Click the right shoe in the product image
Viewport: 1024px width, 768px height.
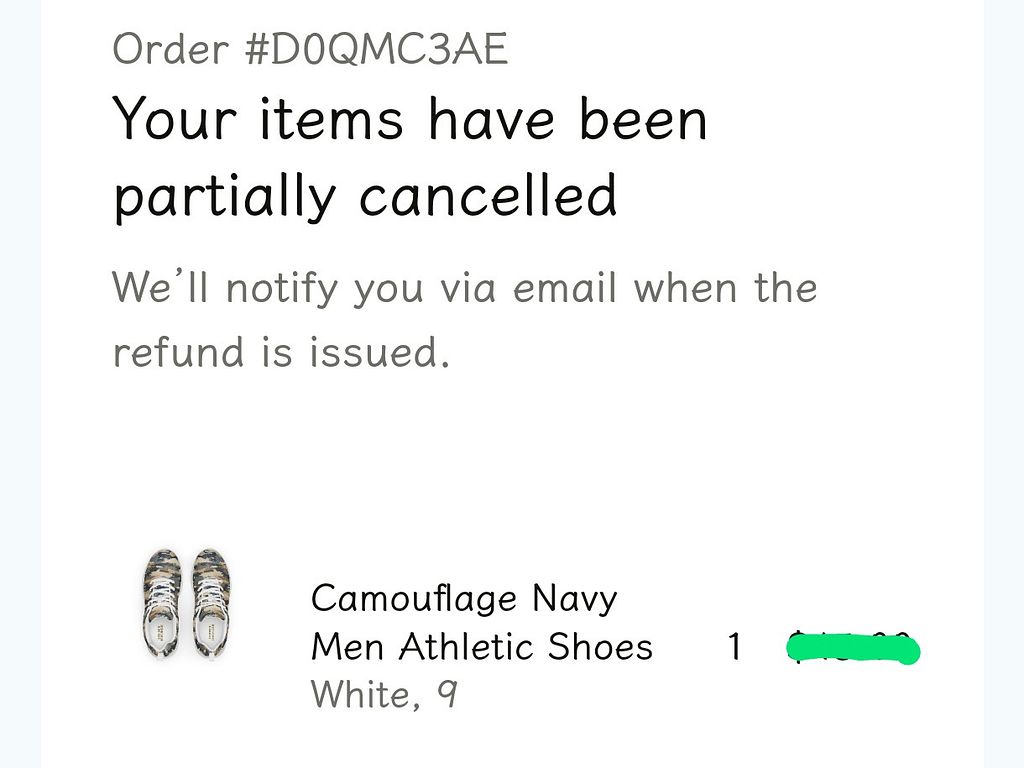[x=210, y=603]
